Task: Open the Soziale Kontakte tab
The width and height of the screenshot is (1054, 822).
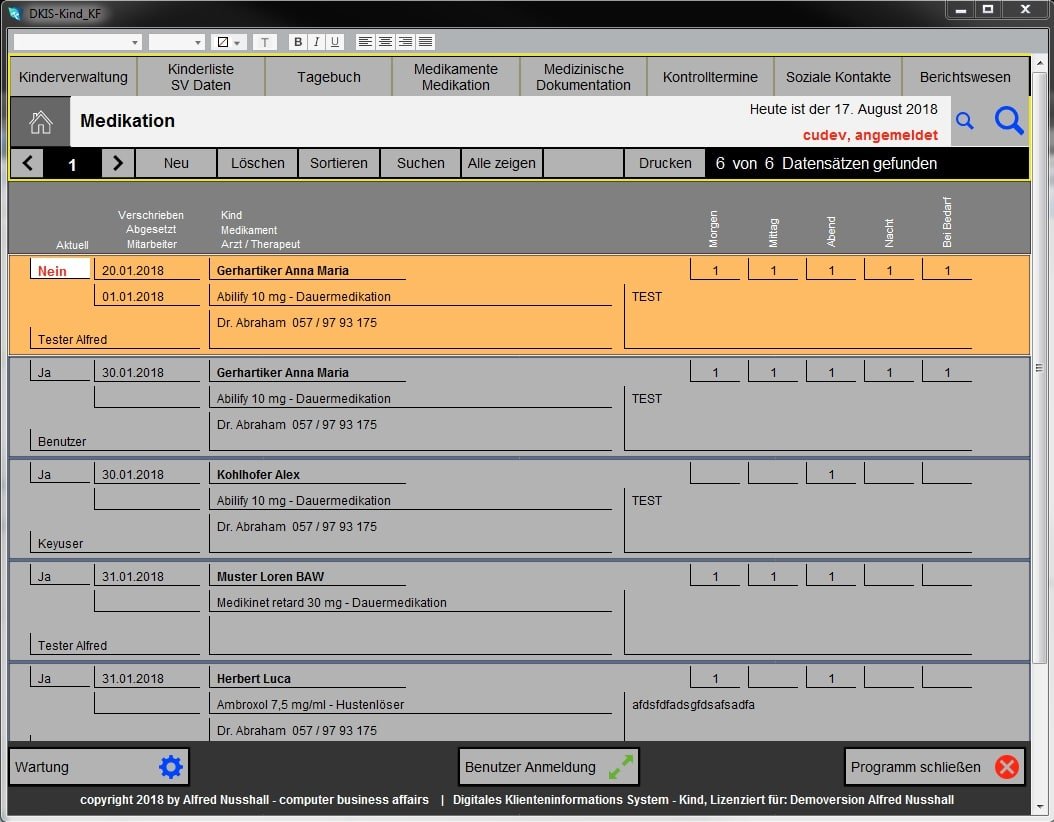Action: [838, 77]
